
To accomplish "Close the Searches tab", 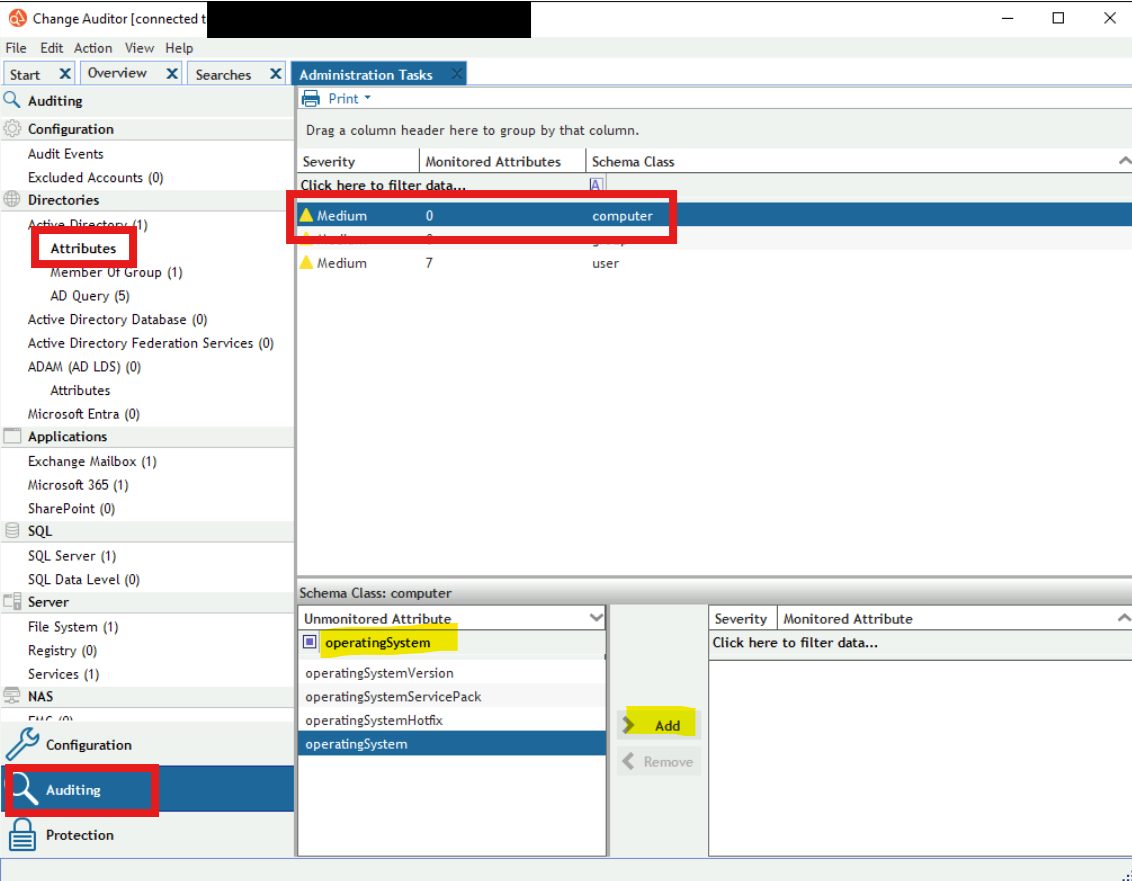I will point(275,74).
